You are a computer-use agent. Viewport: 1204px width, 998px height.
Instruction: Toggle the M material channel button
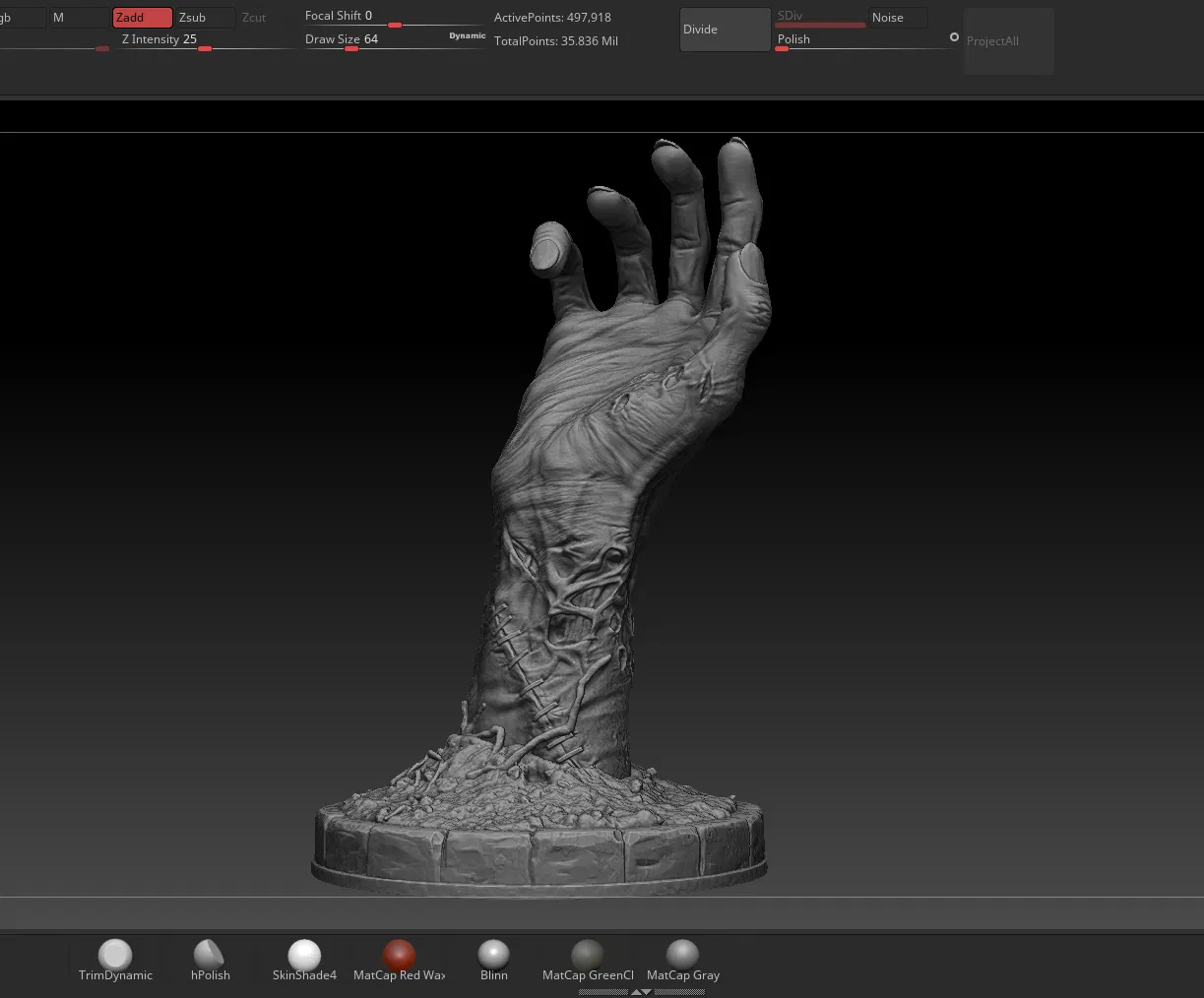[x=79, y=18]
